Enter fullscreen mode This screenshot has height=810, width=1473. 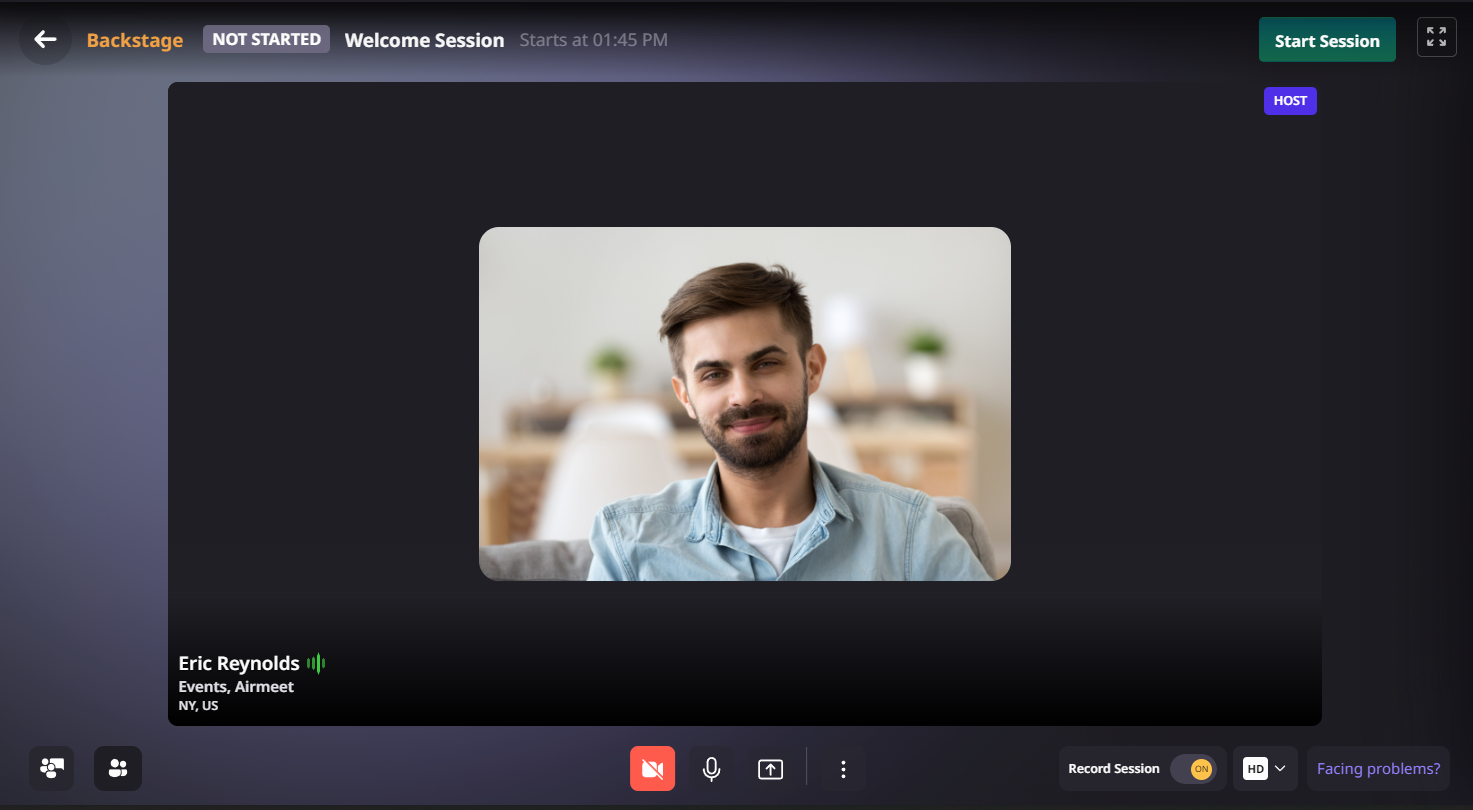coord(1437,37)
